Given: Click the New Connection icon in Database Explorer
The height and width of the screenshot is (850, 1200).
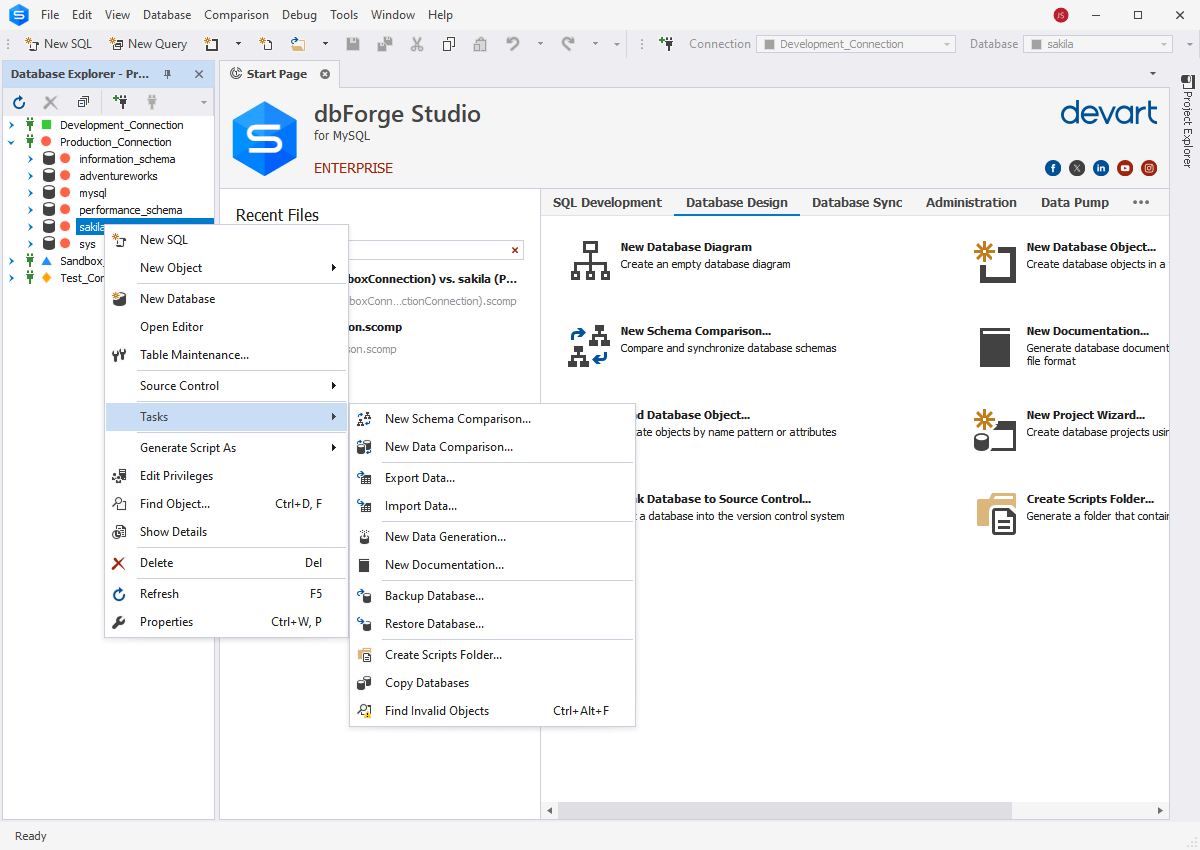Looking at the screenshot, I should pos(120,101).
